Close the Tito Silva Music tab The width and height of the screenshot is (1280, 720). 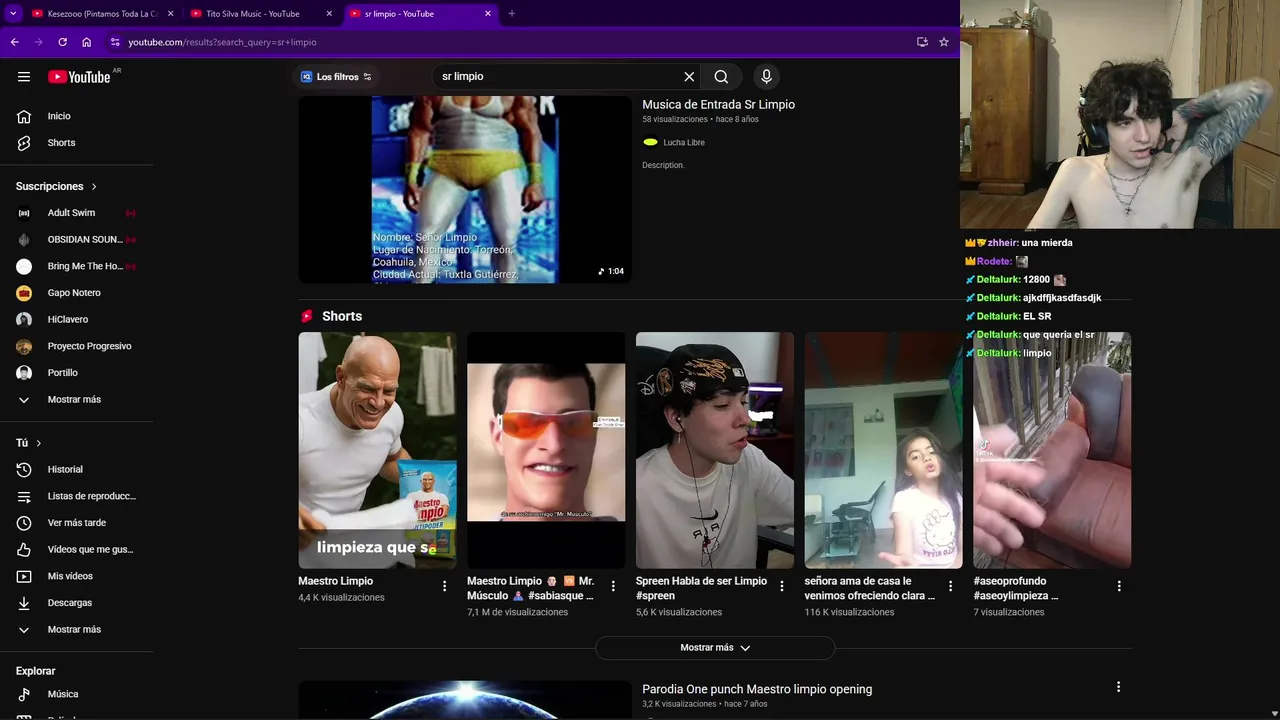tap(329, 14)
